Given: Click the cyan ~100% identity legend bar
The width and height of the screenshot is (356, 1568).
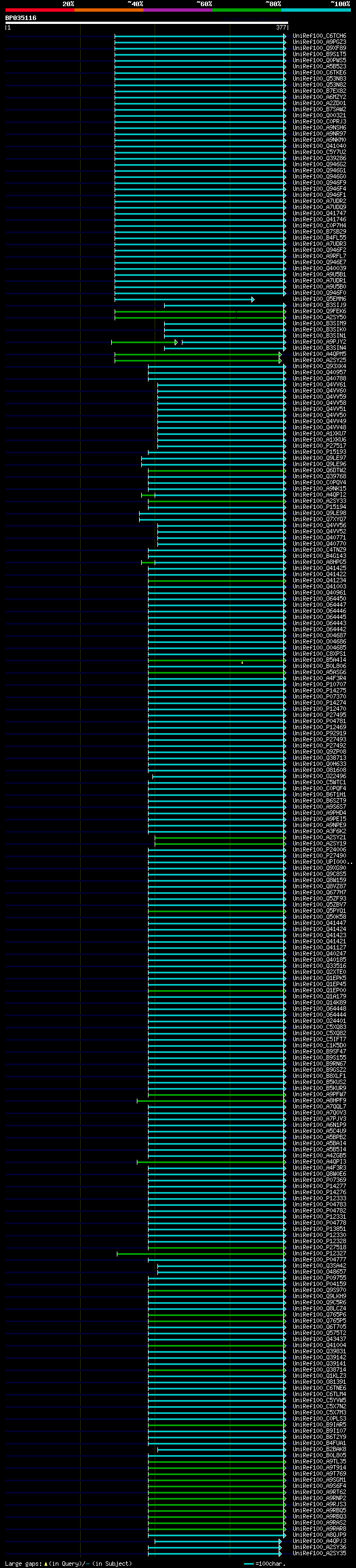Looking at the screenshot, I should (317, 11).
